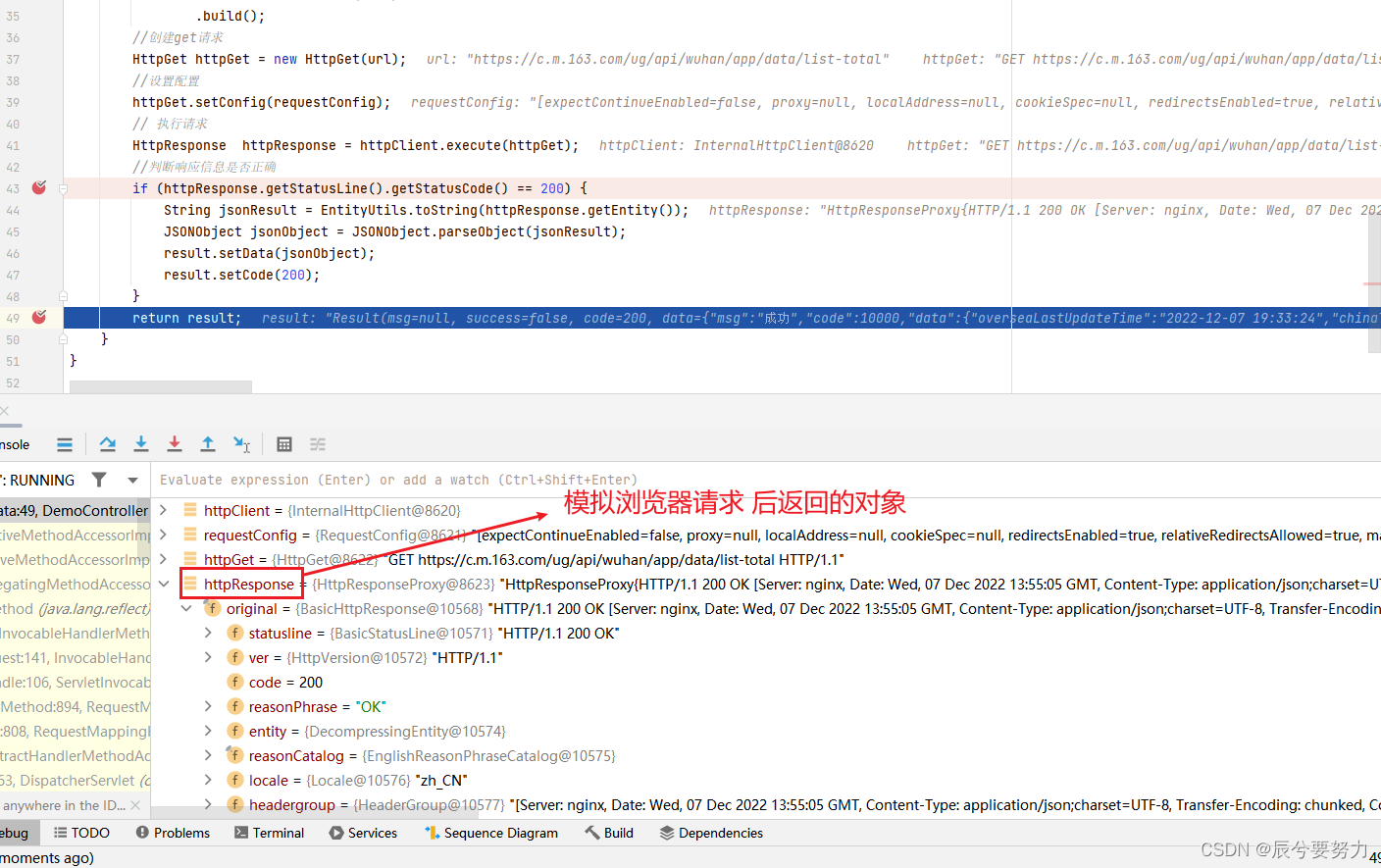Expand the httpGet variable

tap(164, 559)
